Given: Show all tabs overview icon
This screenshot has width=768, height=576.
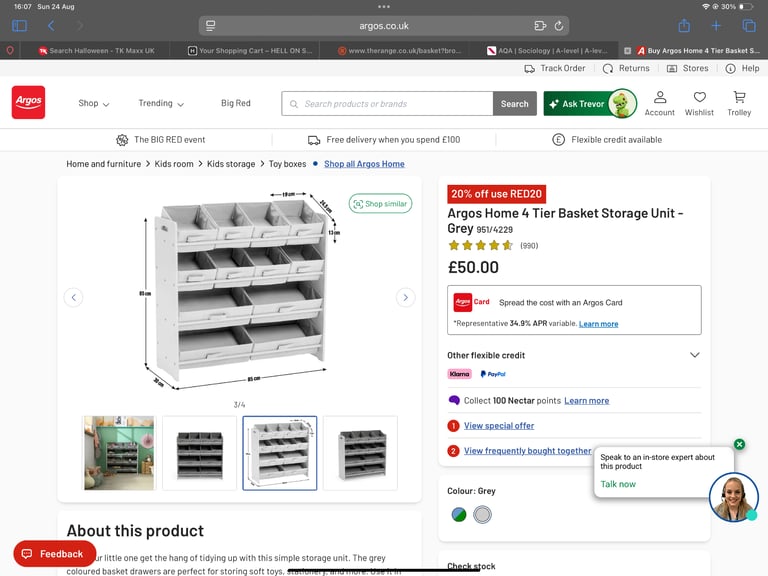Looking at the screenshot, I should coord(748,25).
